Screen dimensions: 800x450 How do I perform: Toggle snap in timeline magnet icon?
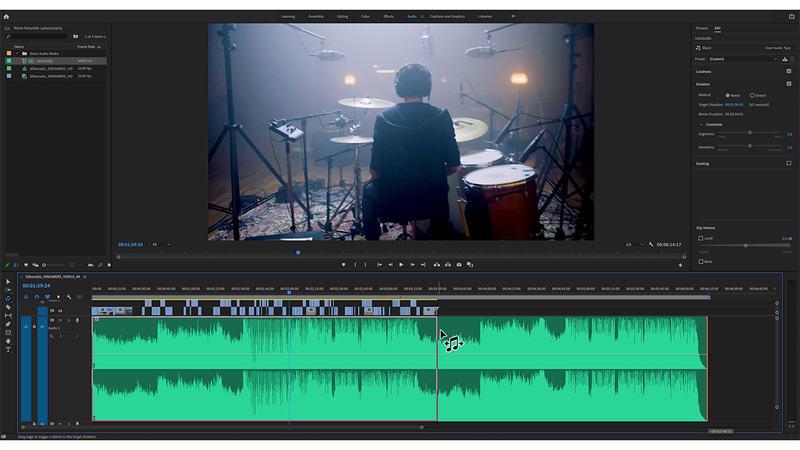37,297
